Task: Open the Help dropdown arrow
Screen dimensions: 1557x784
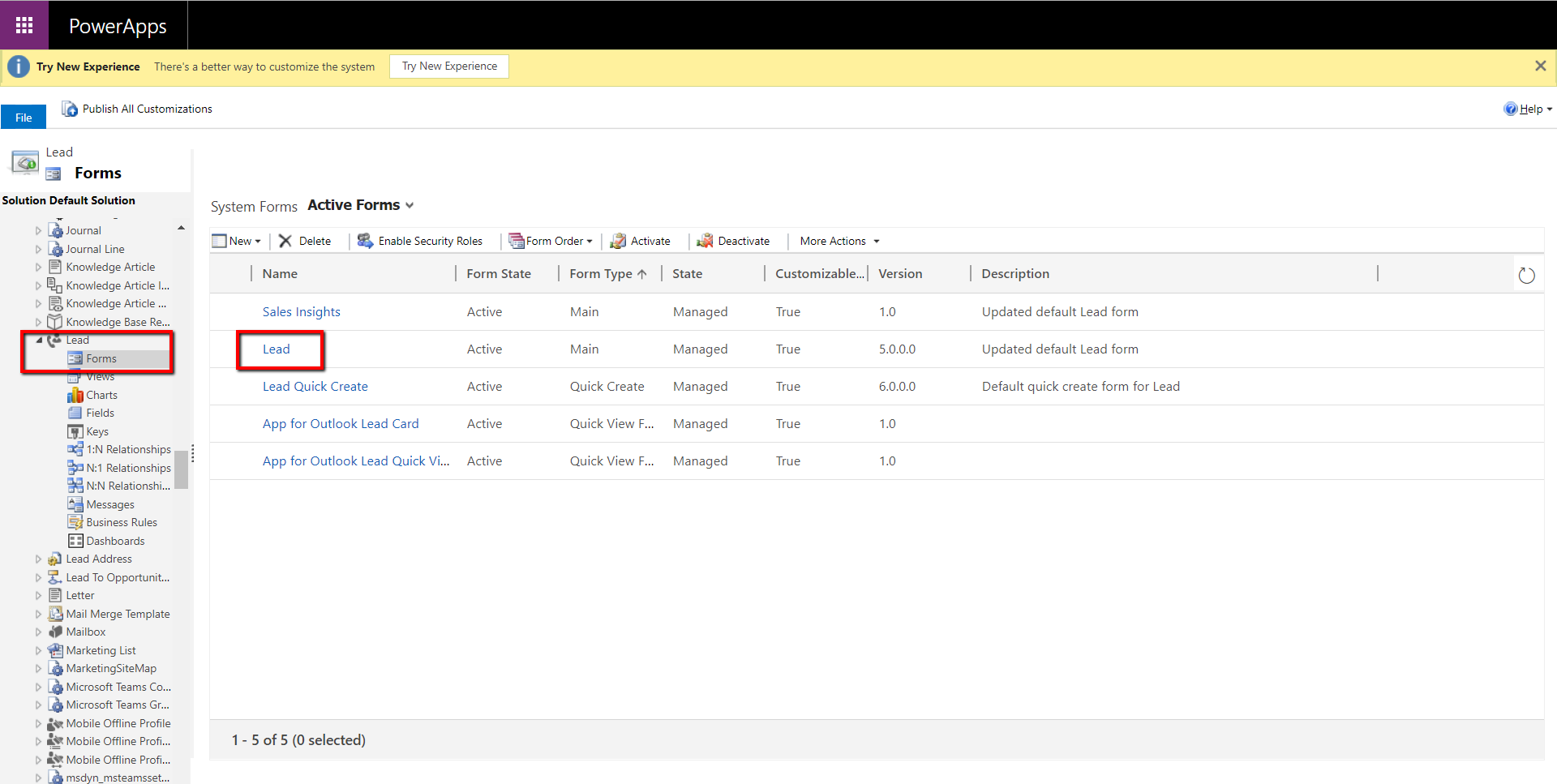Action: (1550, 109)
